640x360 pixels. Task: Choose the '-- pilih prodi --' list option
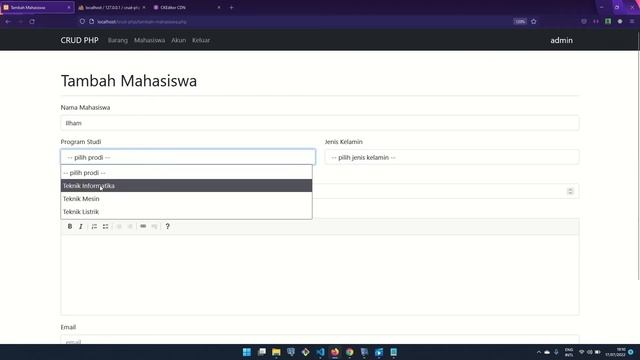click(x=187, y=173)
